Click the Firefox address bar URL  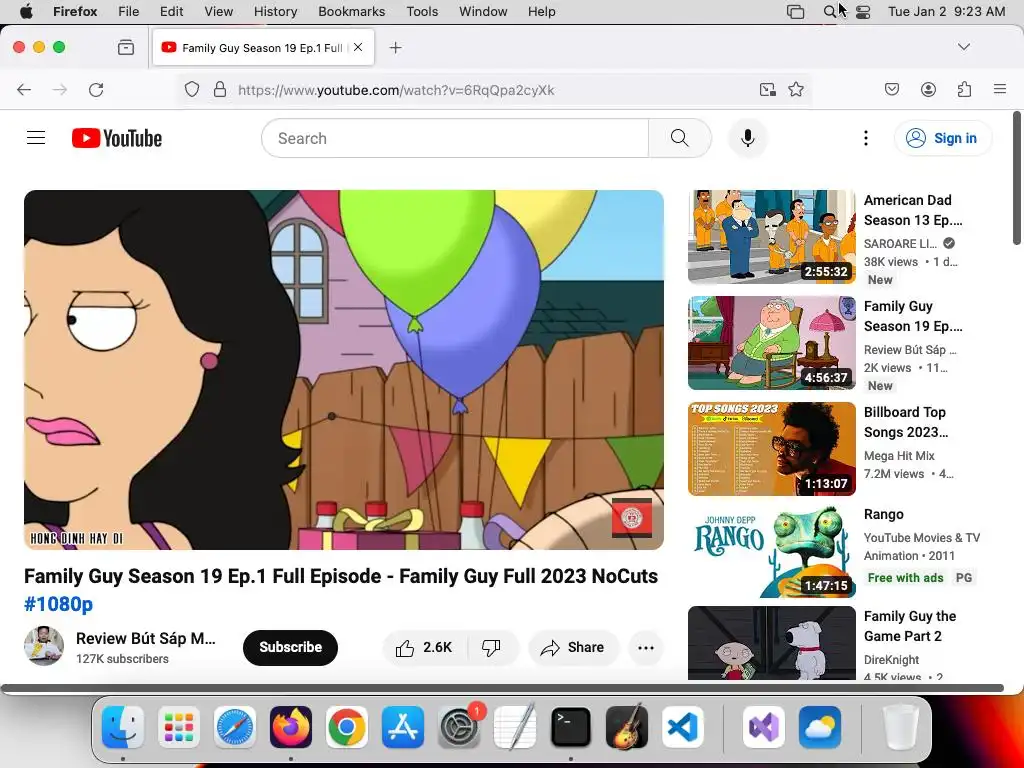point(396,90)
